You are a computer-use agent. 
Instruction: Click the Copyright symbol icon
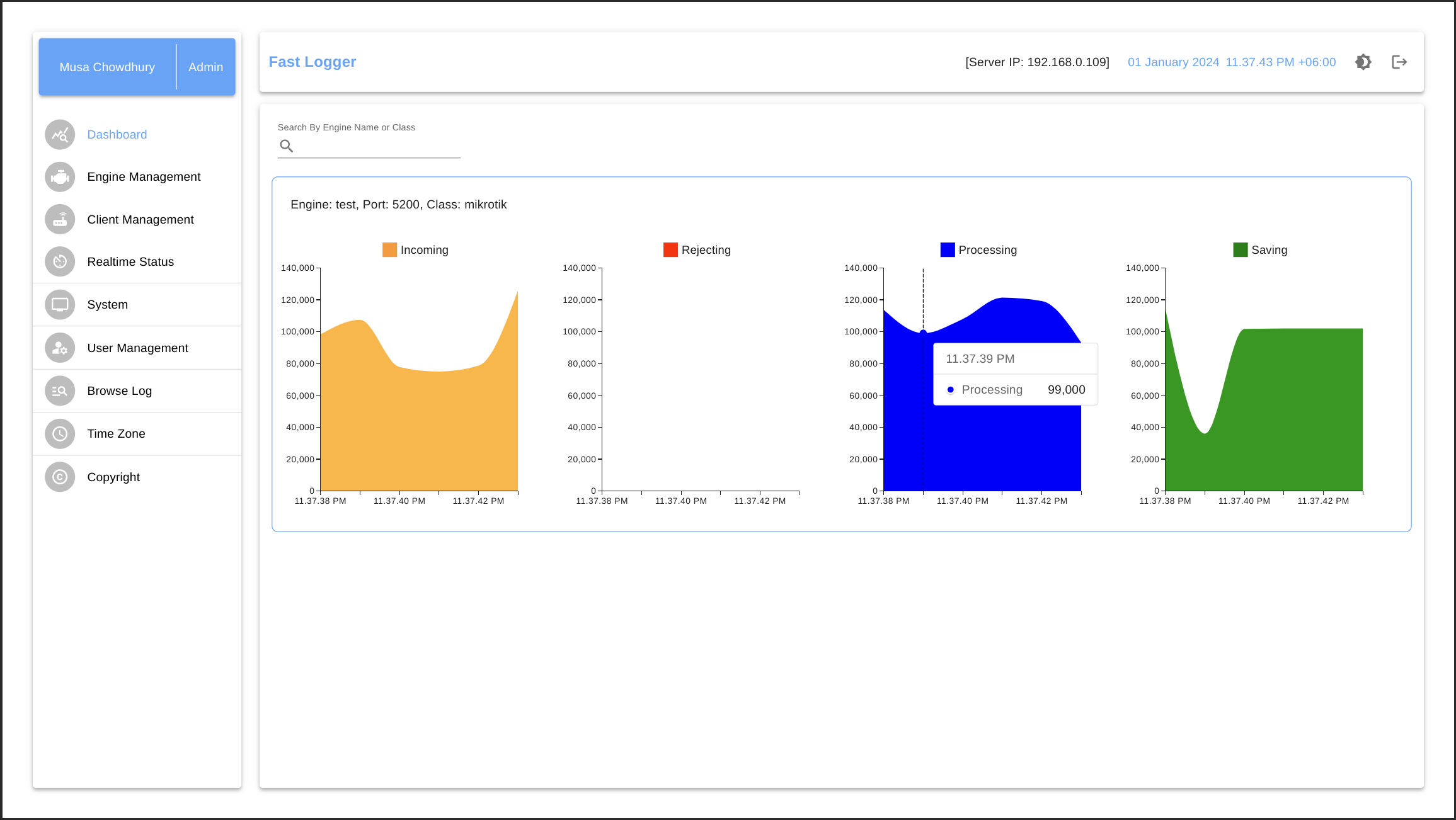60,477
